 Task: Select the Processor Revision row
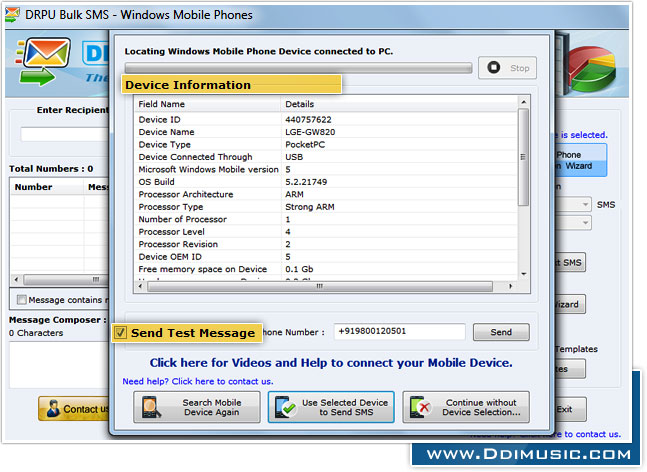tap(326, 244)
